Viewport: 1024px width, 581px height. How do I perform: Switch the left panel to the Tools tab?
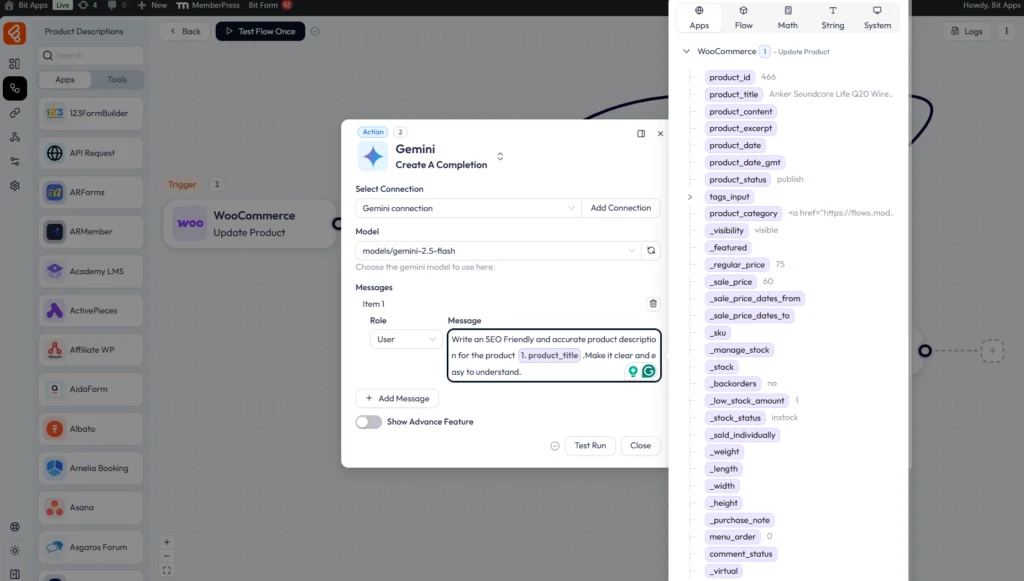click(117, 80)
